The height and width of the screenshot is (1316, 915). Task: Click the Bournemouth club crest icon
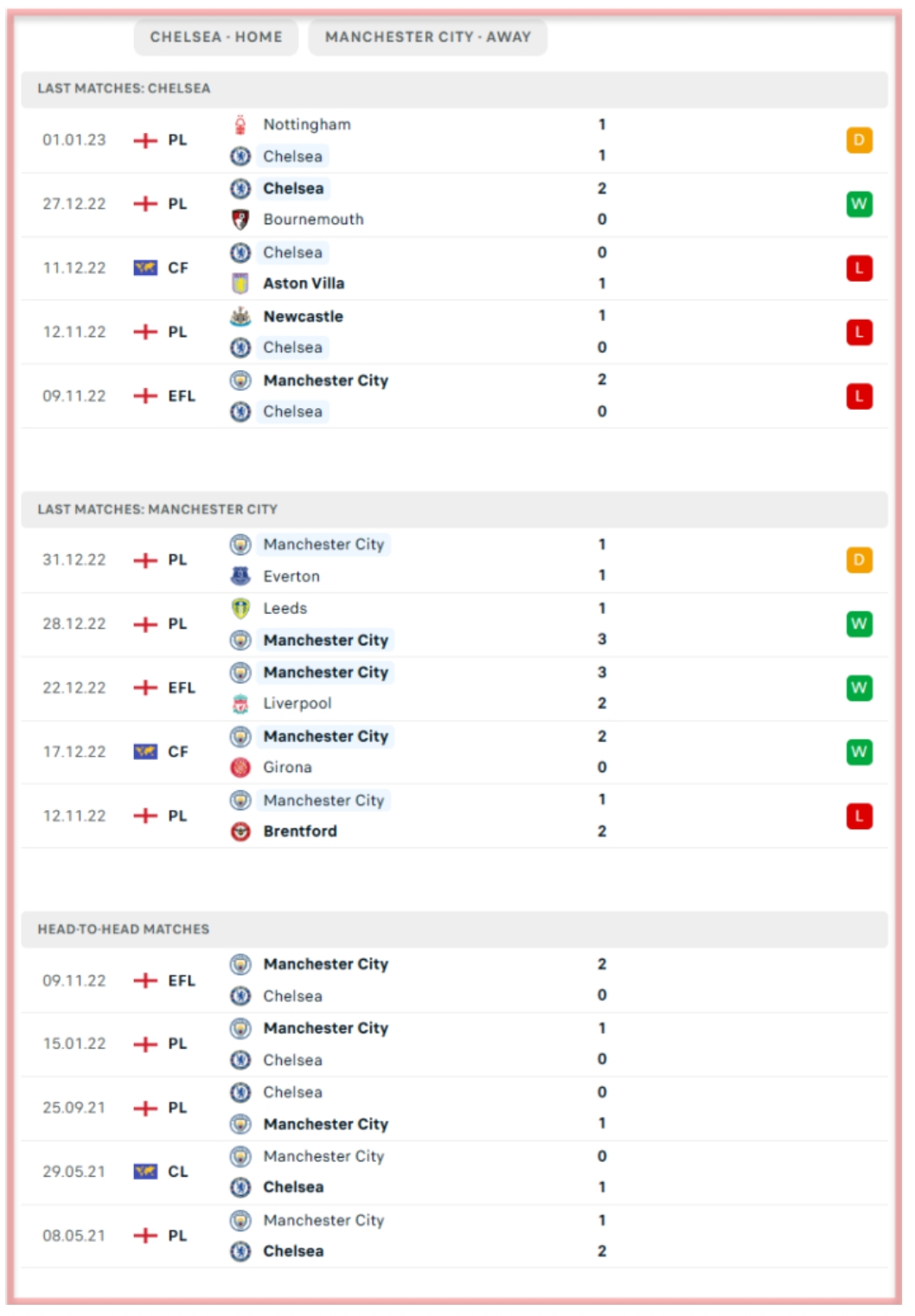point(240,220)
